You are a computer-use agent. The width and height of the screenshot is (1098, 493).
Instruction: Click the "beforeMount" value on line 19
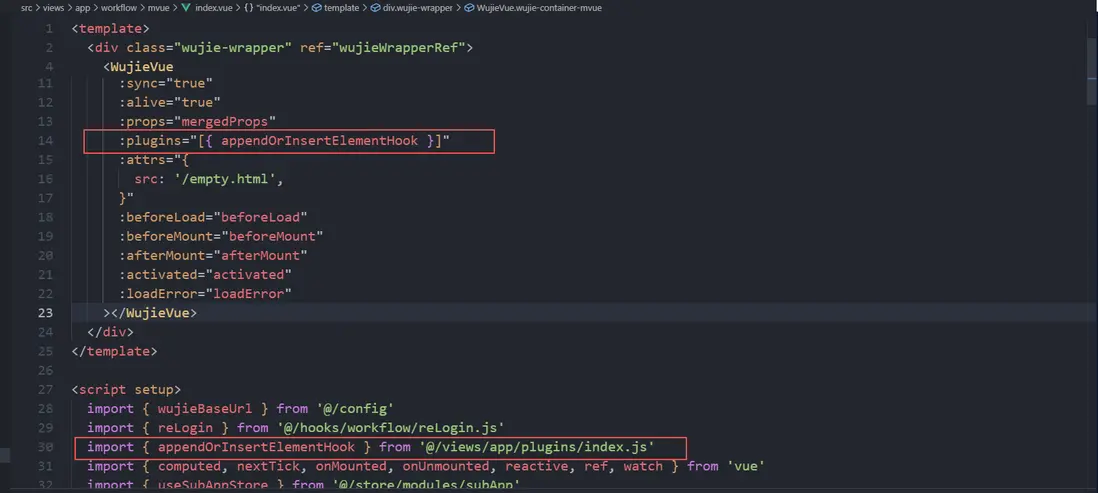[272, 236]
